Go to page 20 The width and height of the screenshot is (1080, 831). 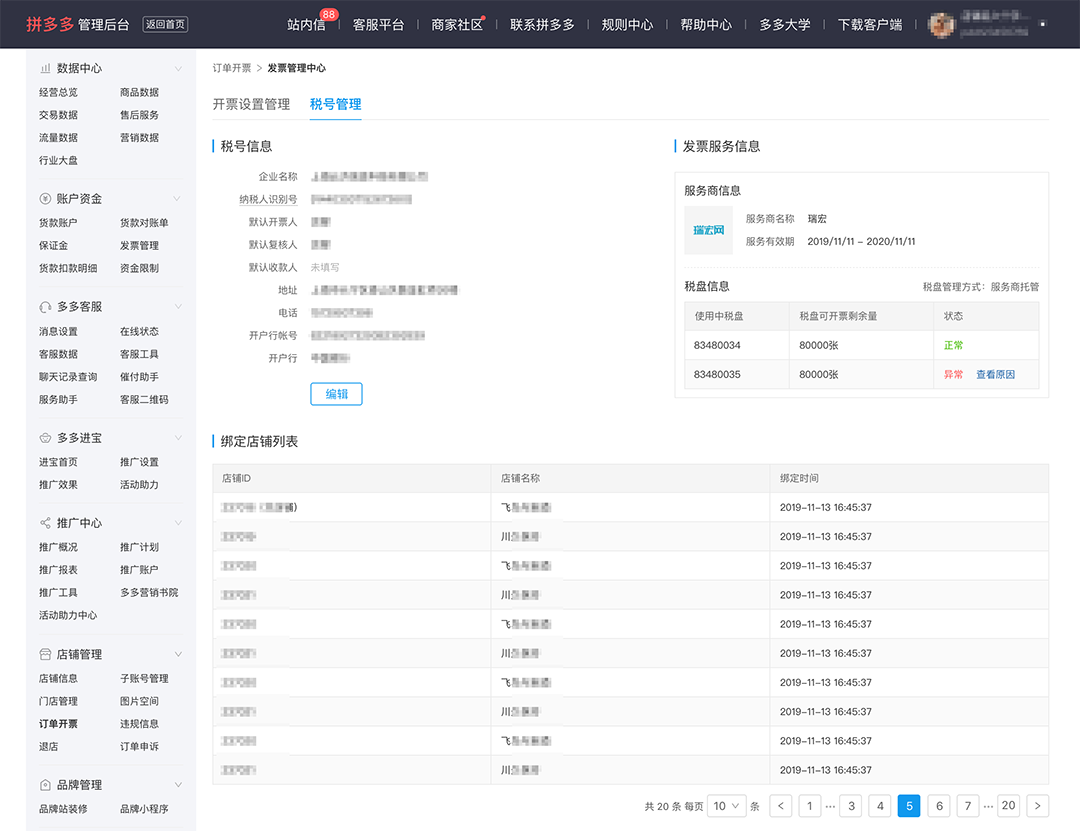click(x=1008, y=806)
